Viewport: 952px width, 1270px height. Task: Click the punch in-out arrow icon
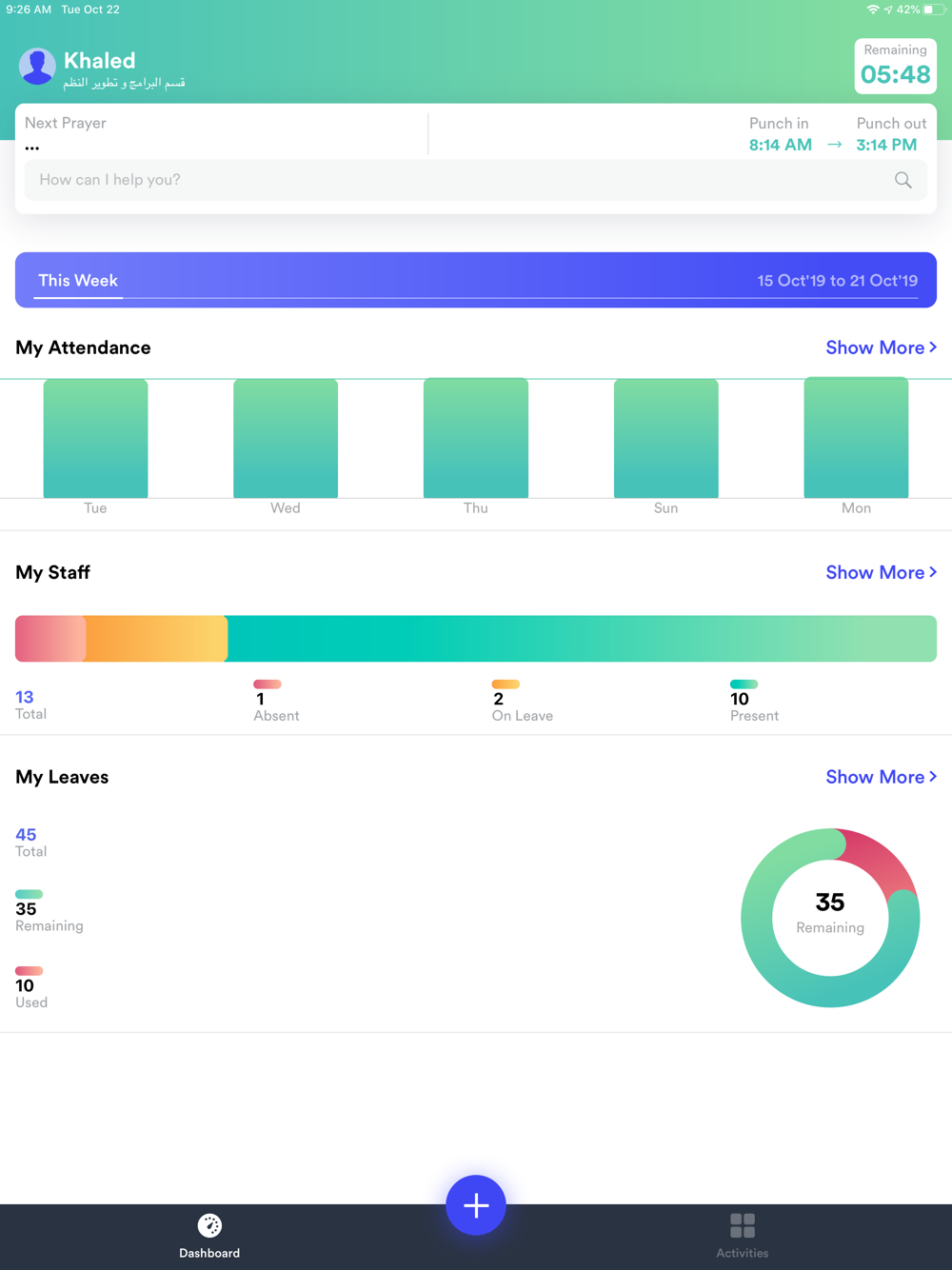click(834, 145)
